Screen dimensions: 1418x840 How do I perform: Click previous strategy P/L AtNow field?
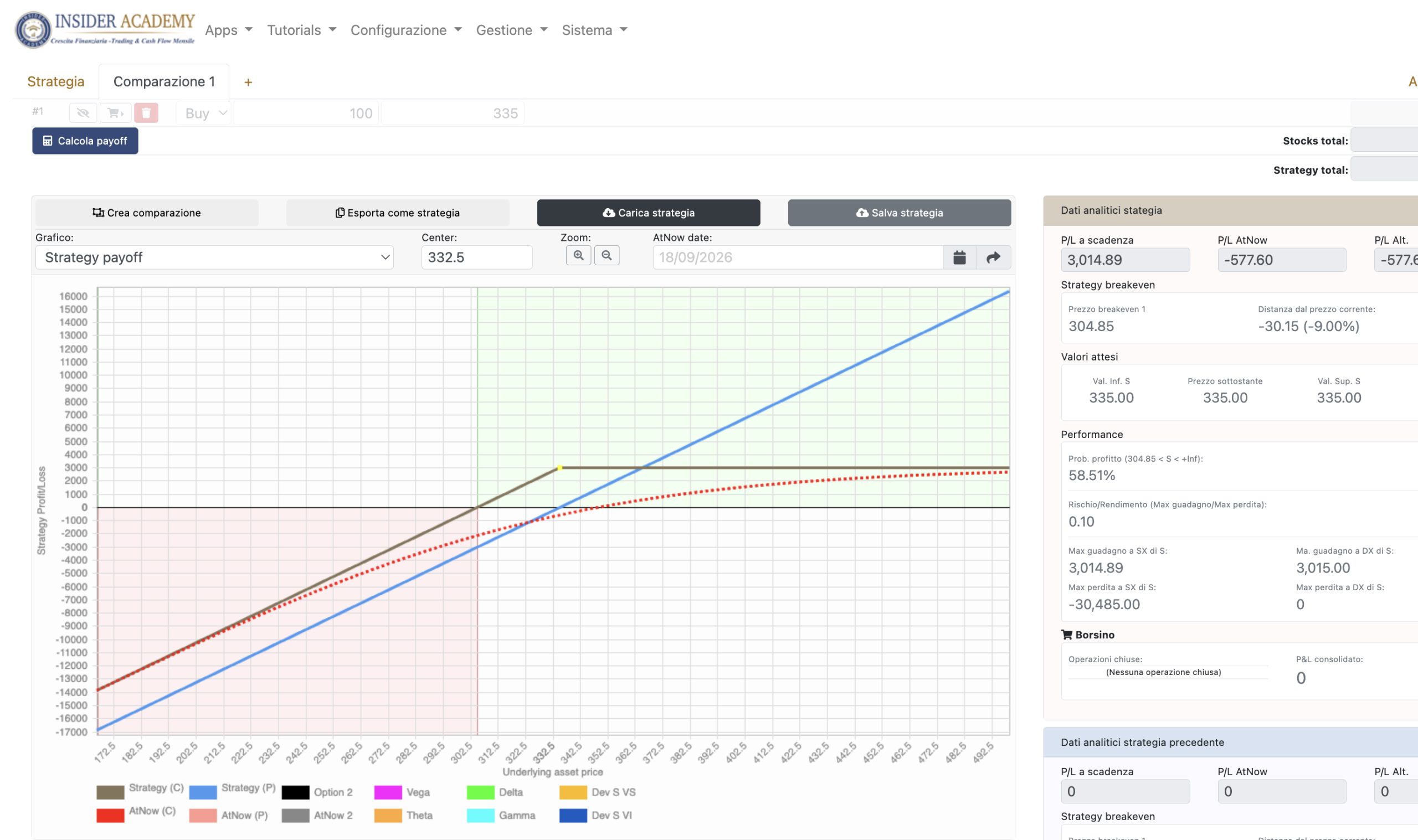point(1282,791)
